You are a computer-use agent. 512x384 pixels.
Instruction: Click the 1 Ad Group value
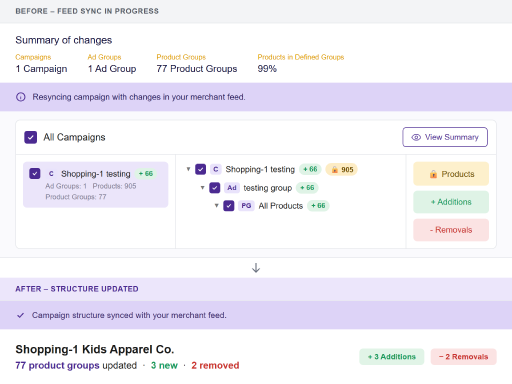(x=112, y=69)
